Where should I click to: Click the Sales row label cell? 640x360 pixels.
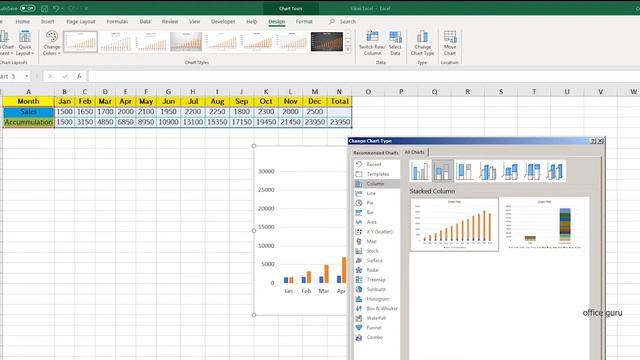pos(28,111)
